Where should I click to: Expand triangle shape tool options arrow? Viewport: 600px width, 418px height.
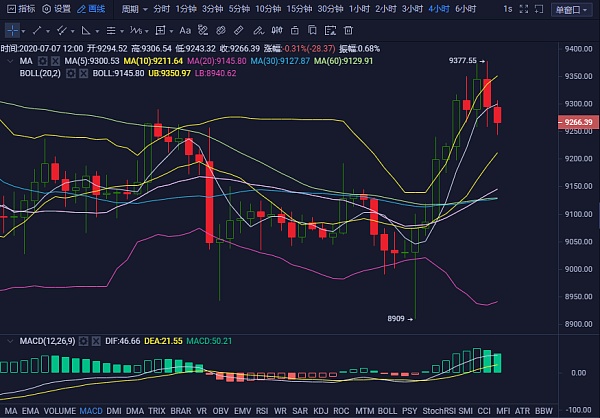click(97, 31)
